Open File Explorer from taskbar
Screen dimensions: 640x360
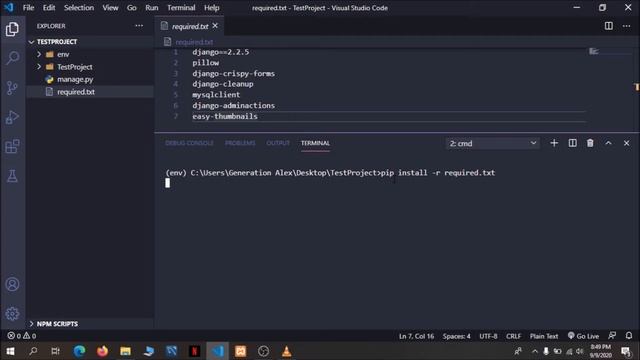(125, 351)
